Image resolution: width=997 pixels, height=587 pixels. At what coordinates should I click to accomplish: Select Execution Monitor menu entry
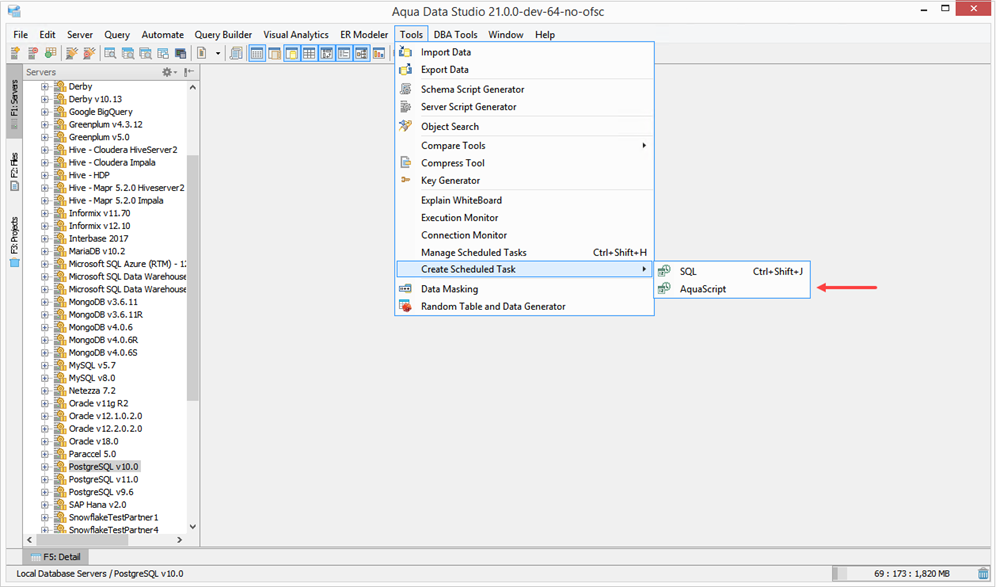click(525, 218)
